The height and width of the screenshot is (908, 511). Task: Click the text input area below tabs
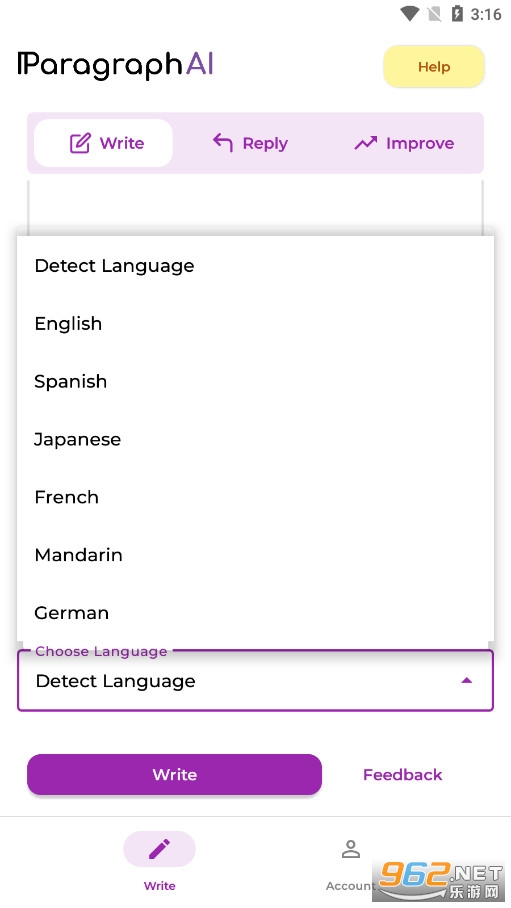pos(256,207)
